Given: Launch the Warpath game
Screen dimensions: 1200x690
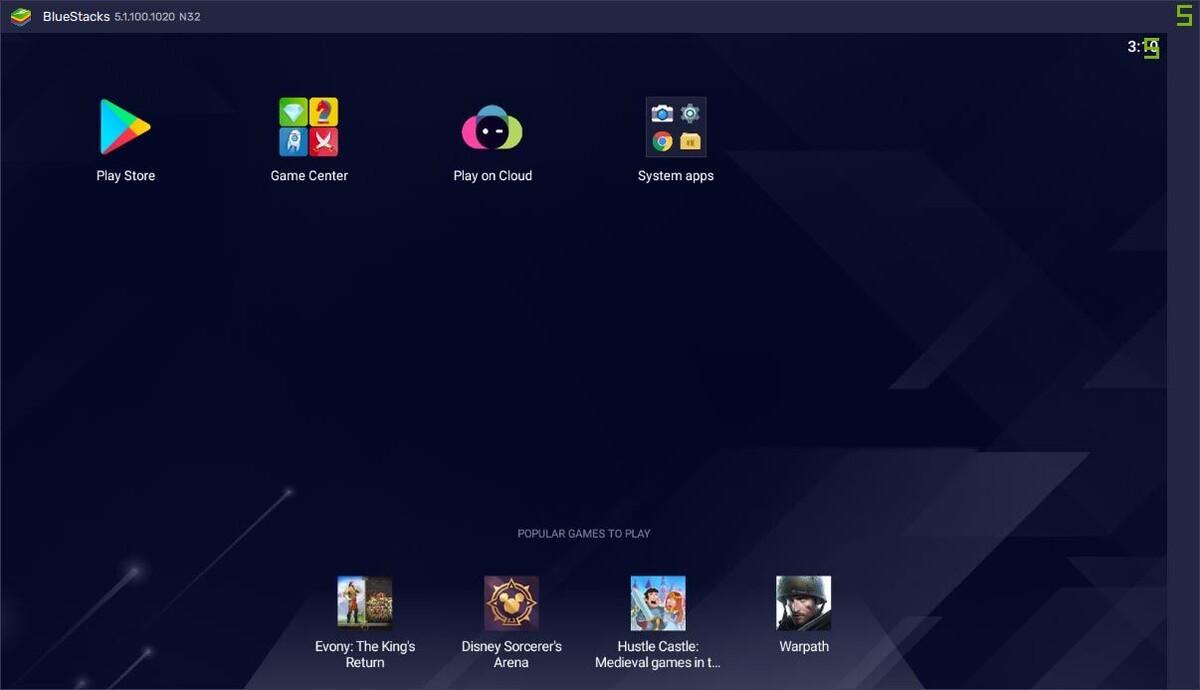Looking at the screenshot, I should (x=804, y=603).
